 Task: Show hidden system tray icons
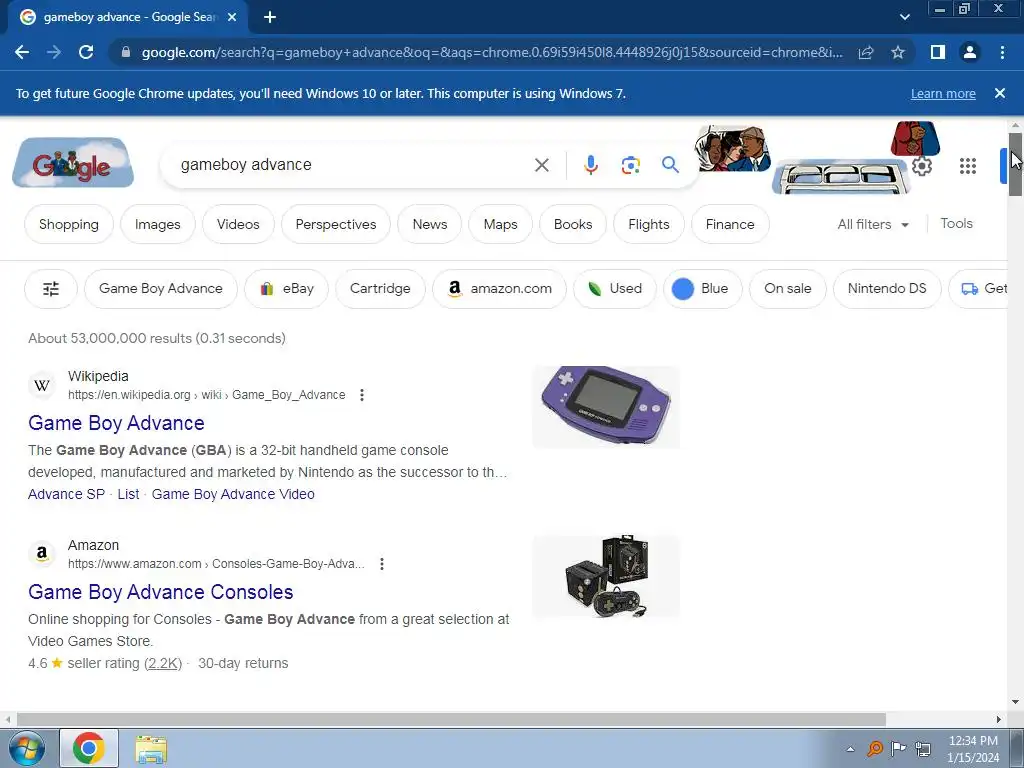point(850,748)
